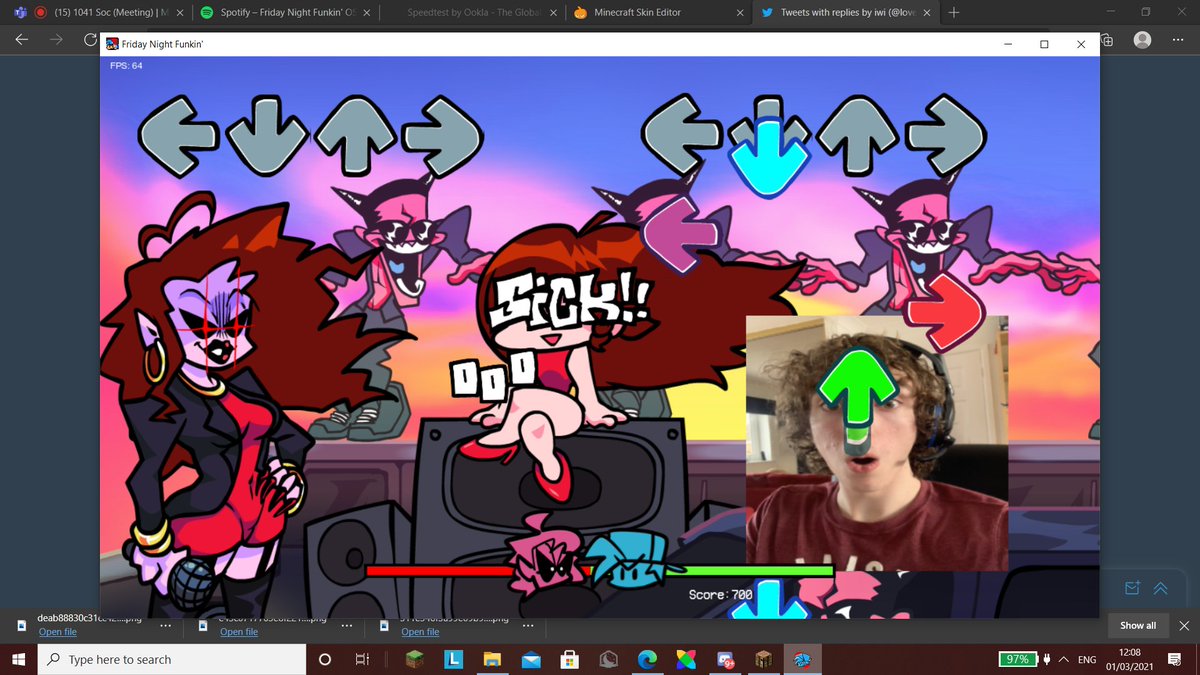Image resolution: width=1200 pixels, height=675 pixels.
Task: Open the browser profile avatar
Action: 1144,41
